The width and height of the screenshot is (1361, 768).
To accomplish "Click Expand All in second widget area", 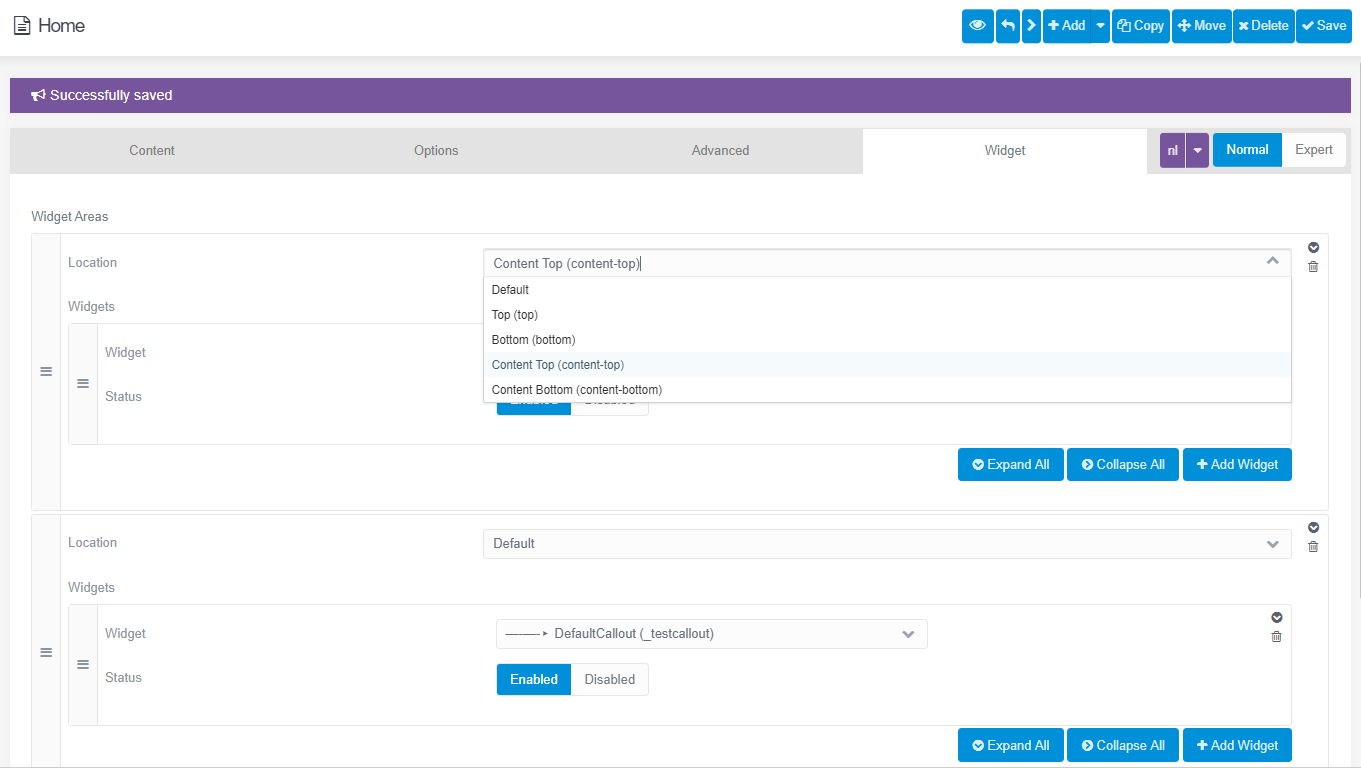I will 1010,746.
